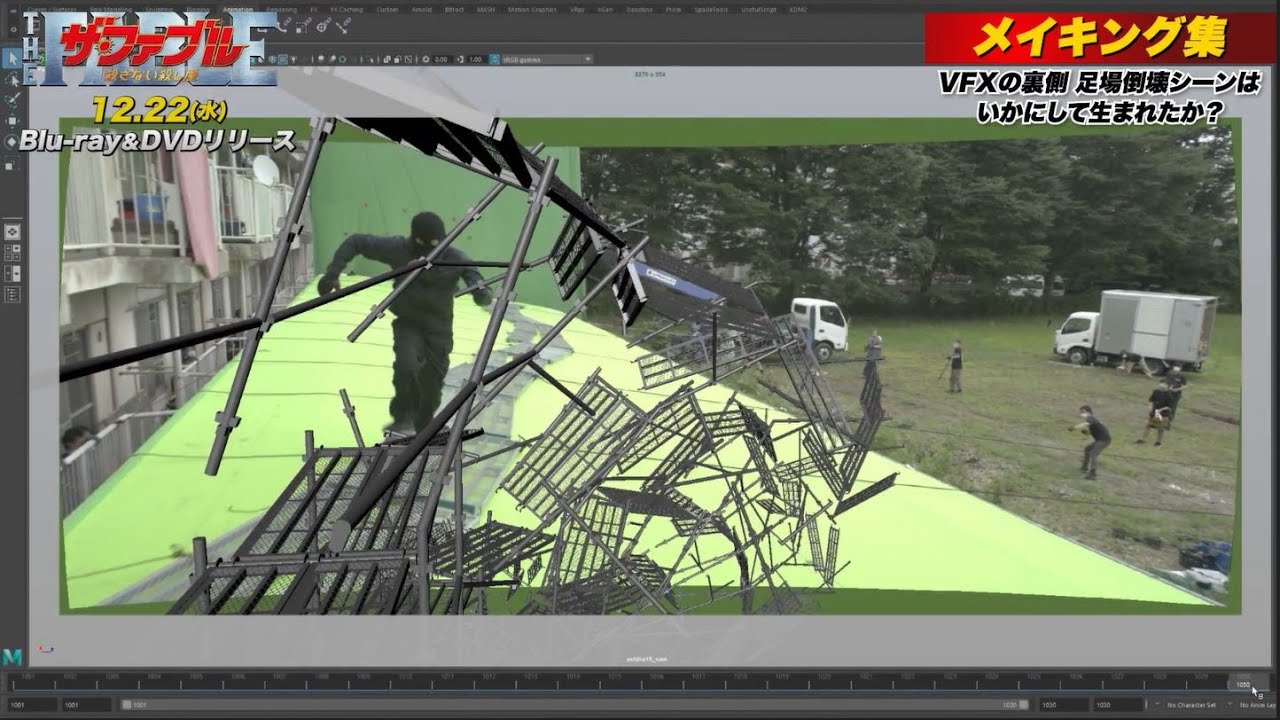This screenshot has height=720, width=1280.
Task: Pick the Rotate tool in toolbox
Action: click(13, 142)
